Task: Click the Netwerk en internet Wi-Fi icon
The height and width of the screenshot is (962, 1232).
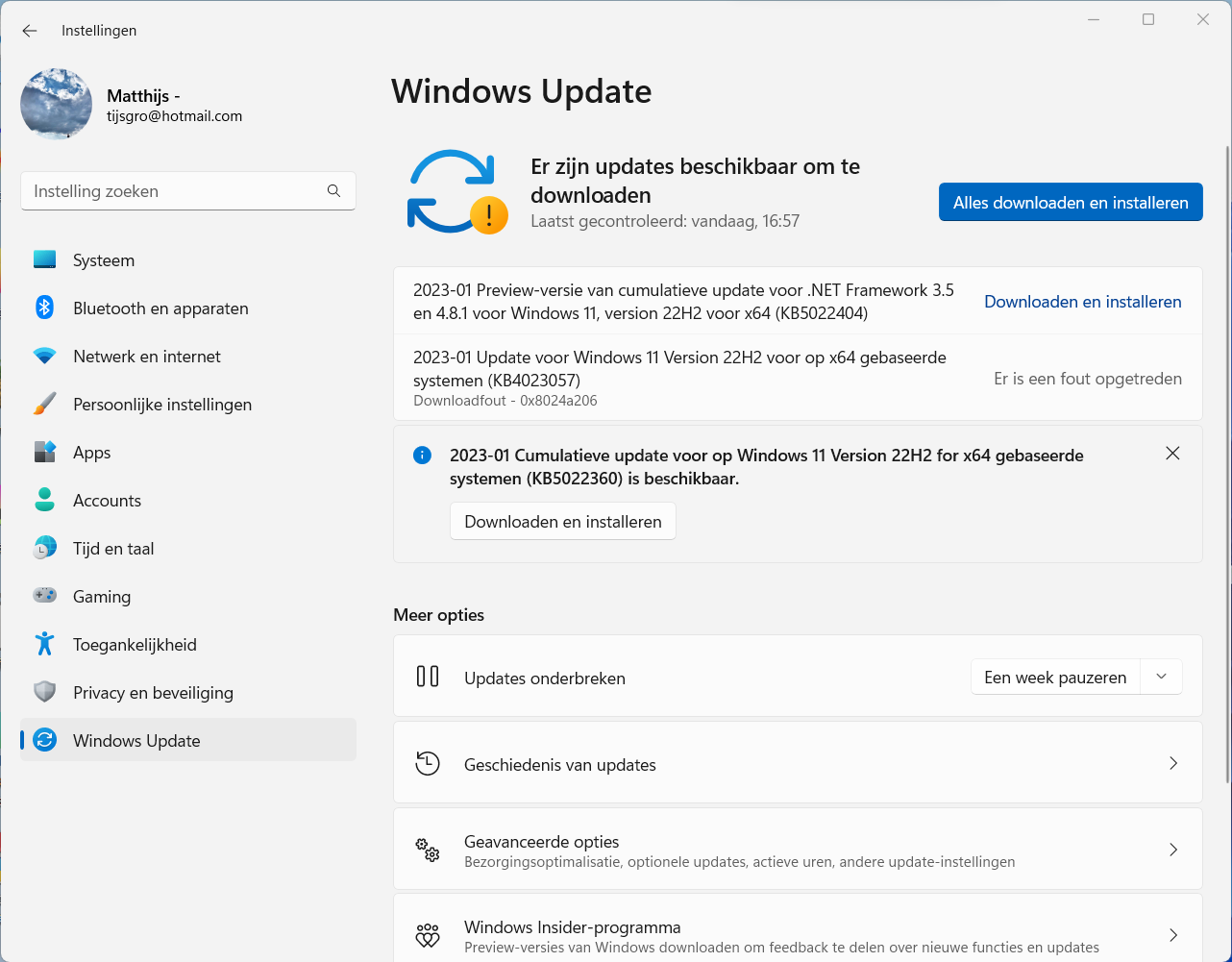Action: coord(44,357)
